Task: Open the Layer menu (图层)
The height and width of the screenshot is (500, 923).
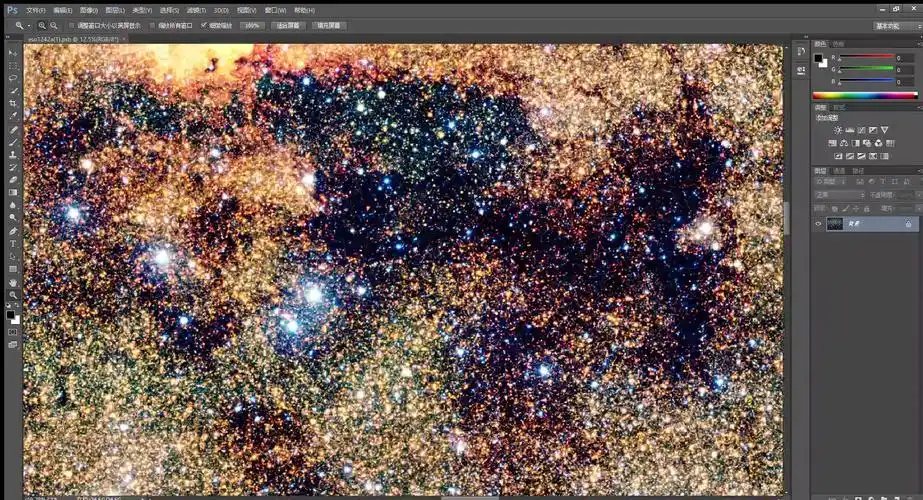Action: click(115, 10)
